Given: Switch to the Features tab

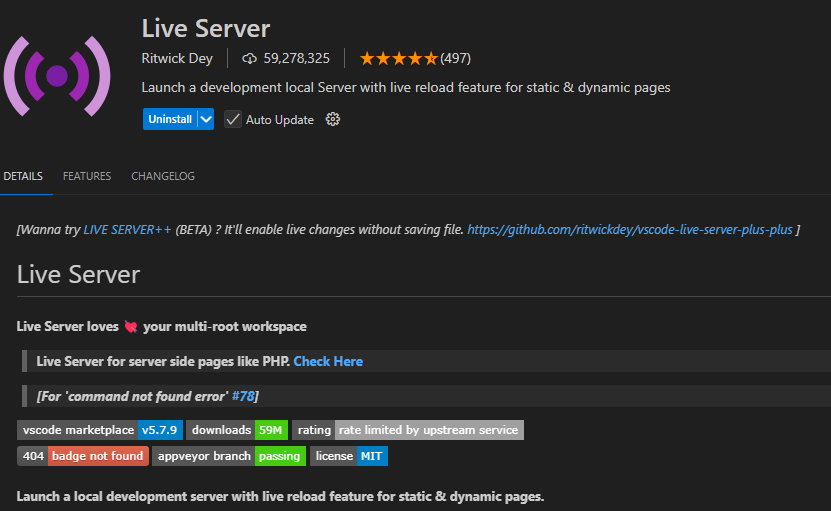Looking at the screenshot, I should click(87, 176).
